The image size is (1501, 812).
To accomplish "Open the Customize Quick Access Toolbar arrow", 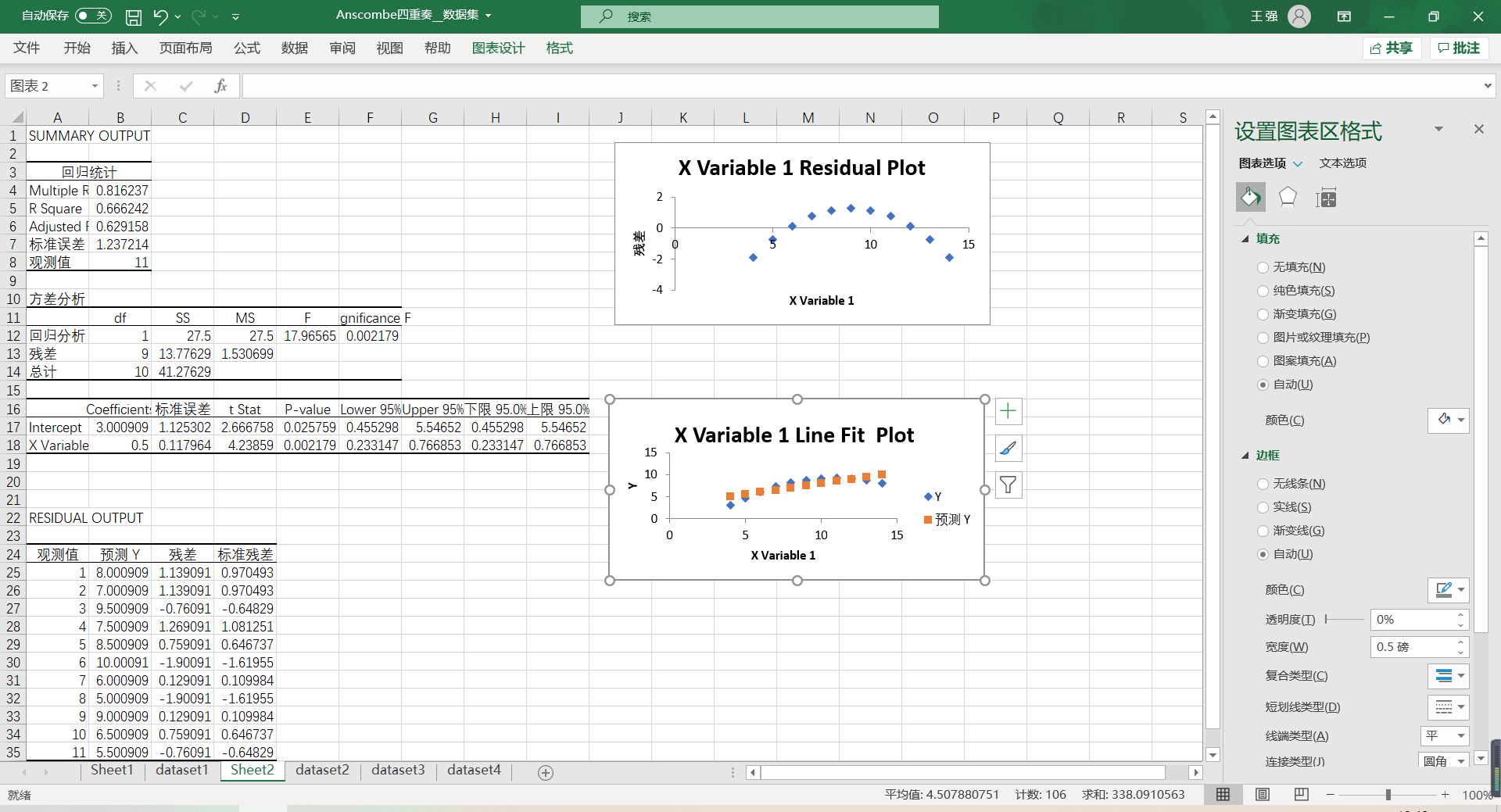I will point(235,16).
